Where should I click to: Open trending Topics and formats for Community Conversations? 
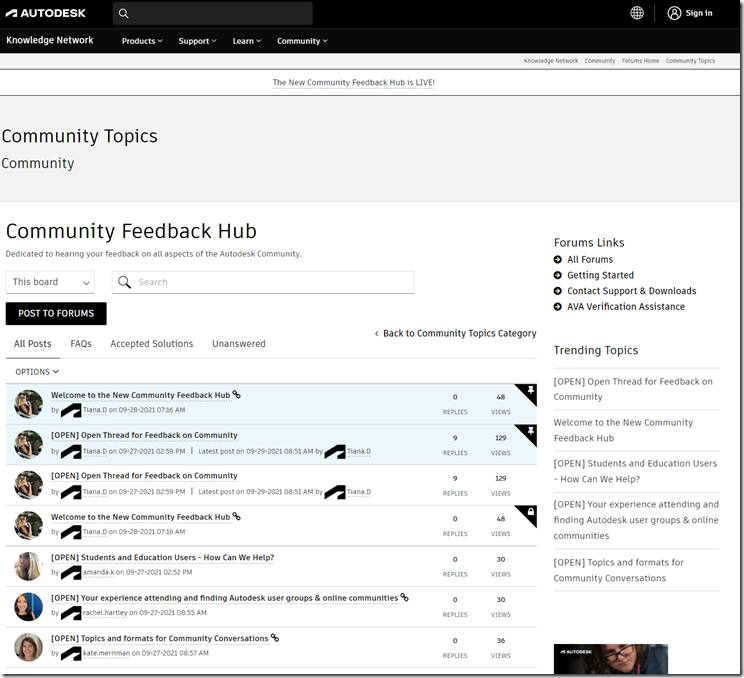coord(618,570)
